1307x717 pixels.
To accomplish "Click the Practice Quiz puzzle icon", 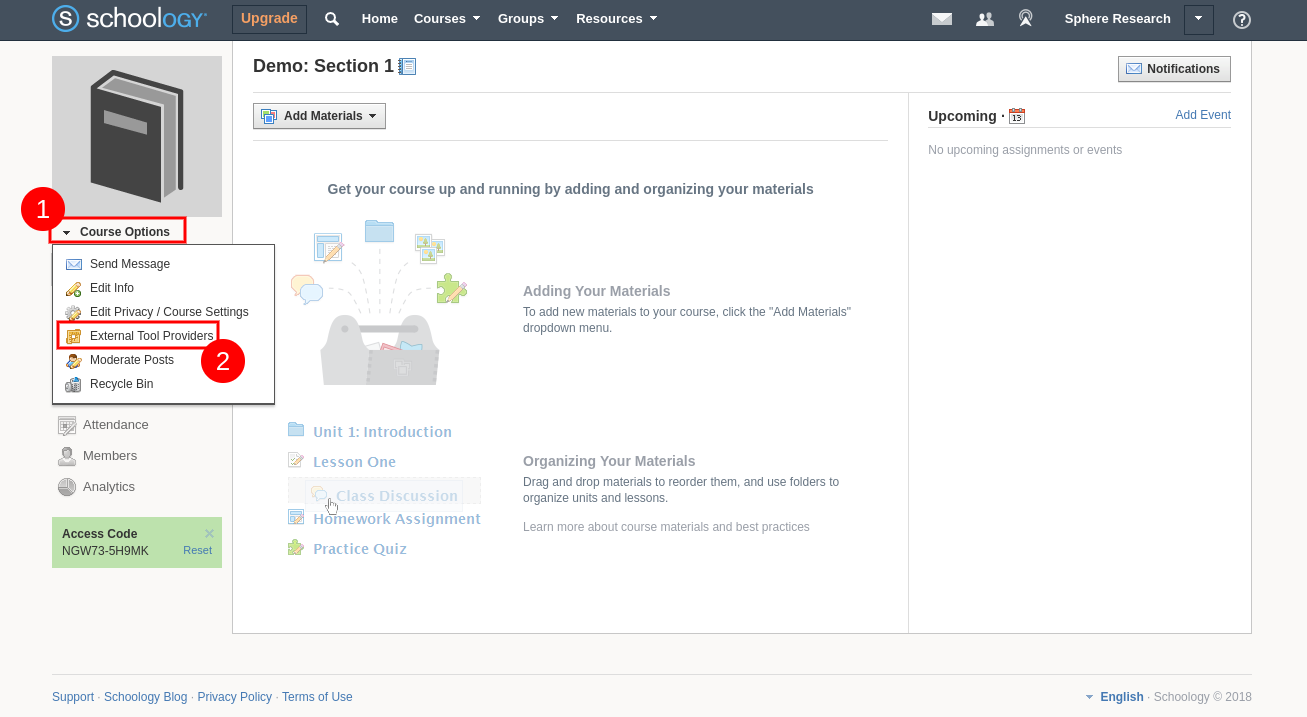I will point(296,547).
